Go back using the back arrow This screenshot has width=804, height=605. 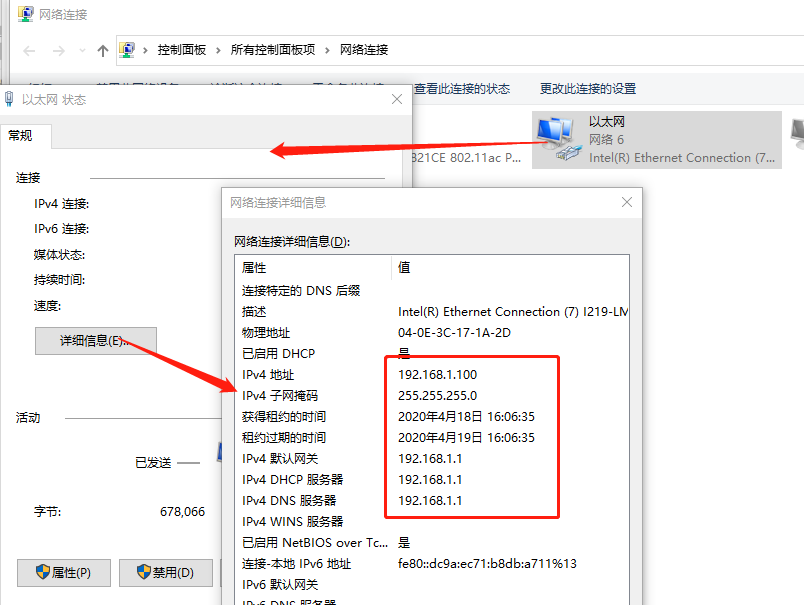29,50
